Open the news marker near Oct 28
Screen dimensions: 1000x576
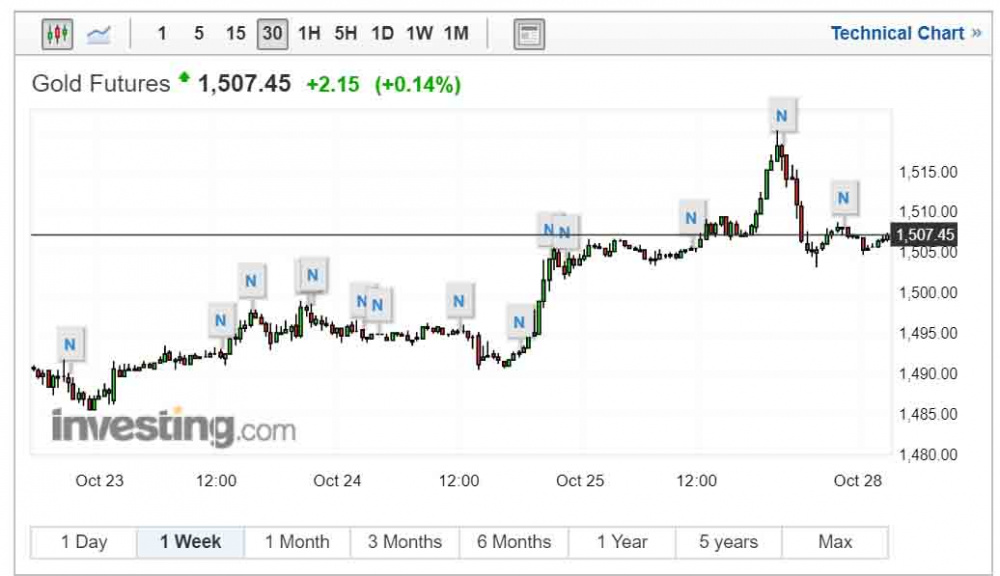pyautogui.click(x=843, y=198)
